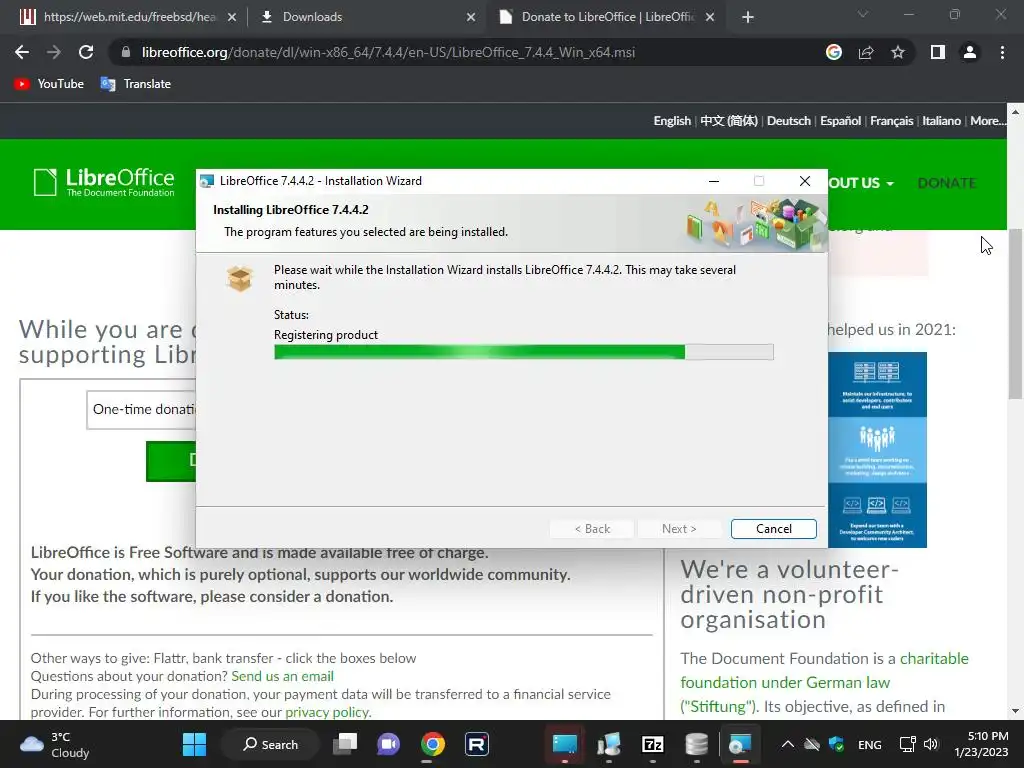View the site security lock icon
The image size is (1024, 768).
[126, 52]
